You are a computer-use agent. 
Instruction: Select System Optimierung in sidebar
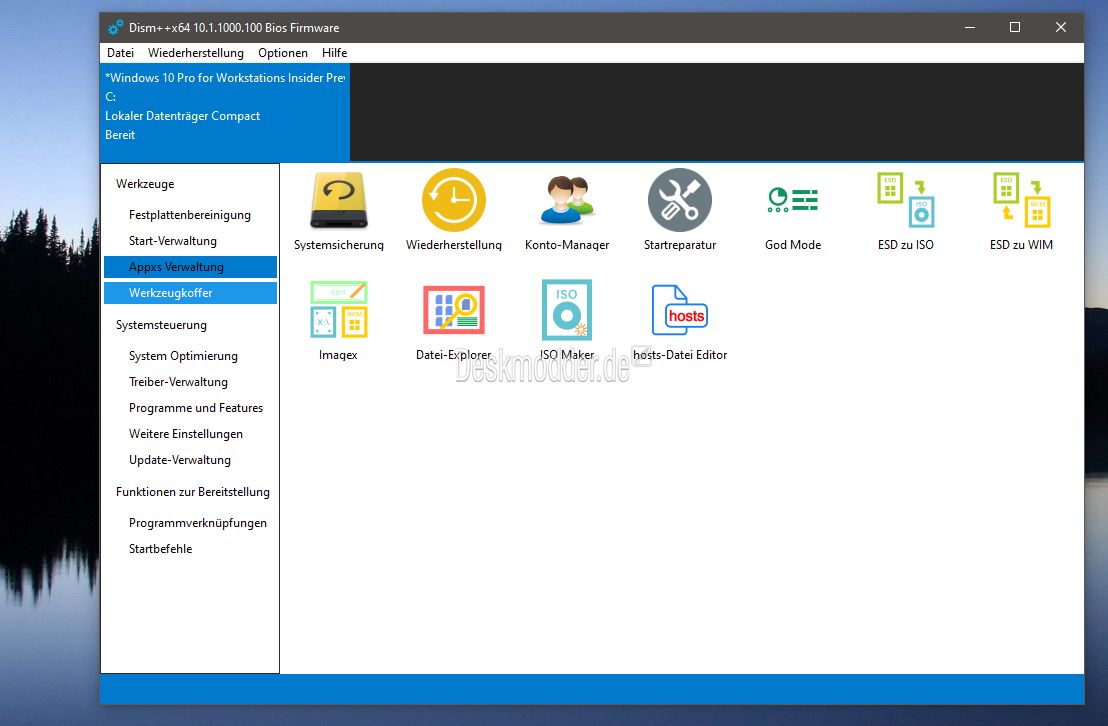coord(190,356)
